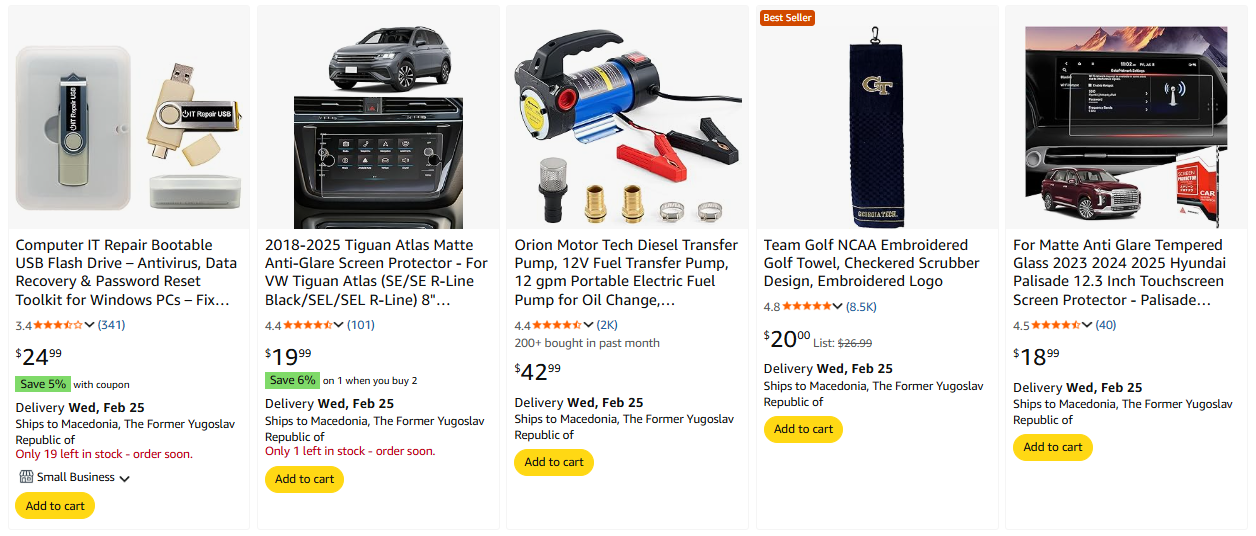Open the Hyundai Palisade screen protector image
Viewport: 1256px width, 536px height.
click(x=1126, y=118)
